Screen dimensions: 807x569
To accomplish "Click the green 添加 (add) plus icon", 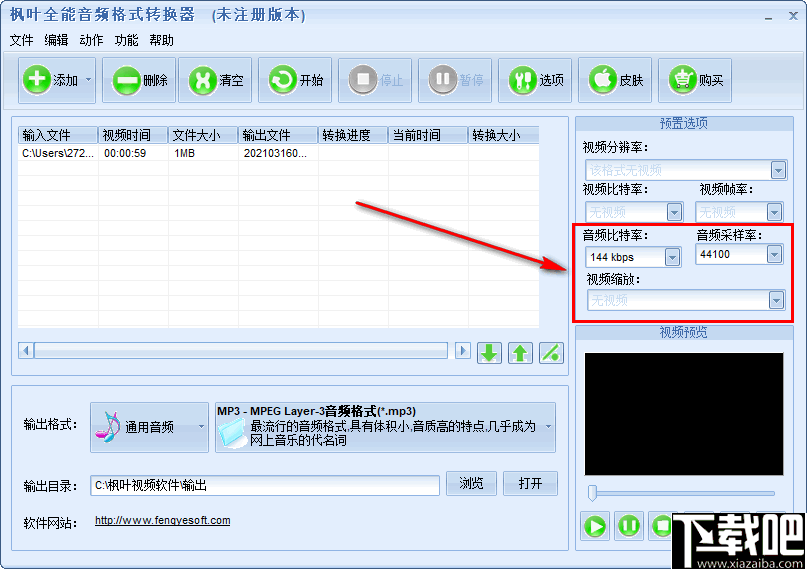I will (36, 80).
